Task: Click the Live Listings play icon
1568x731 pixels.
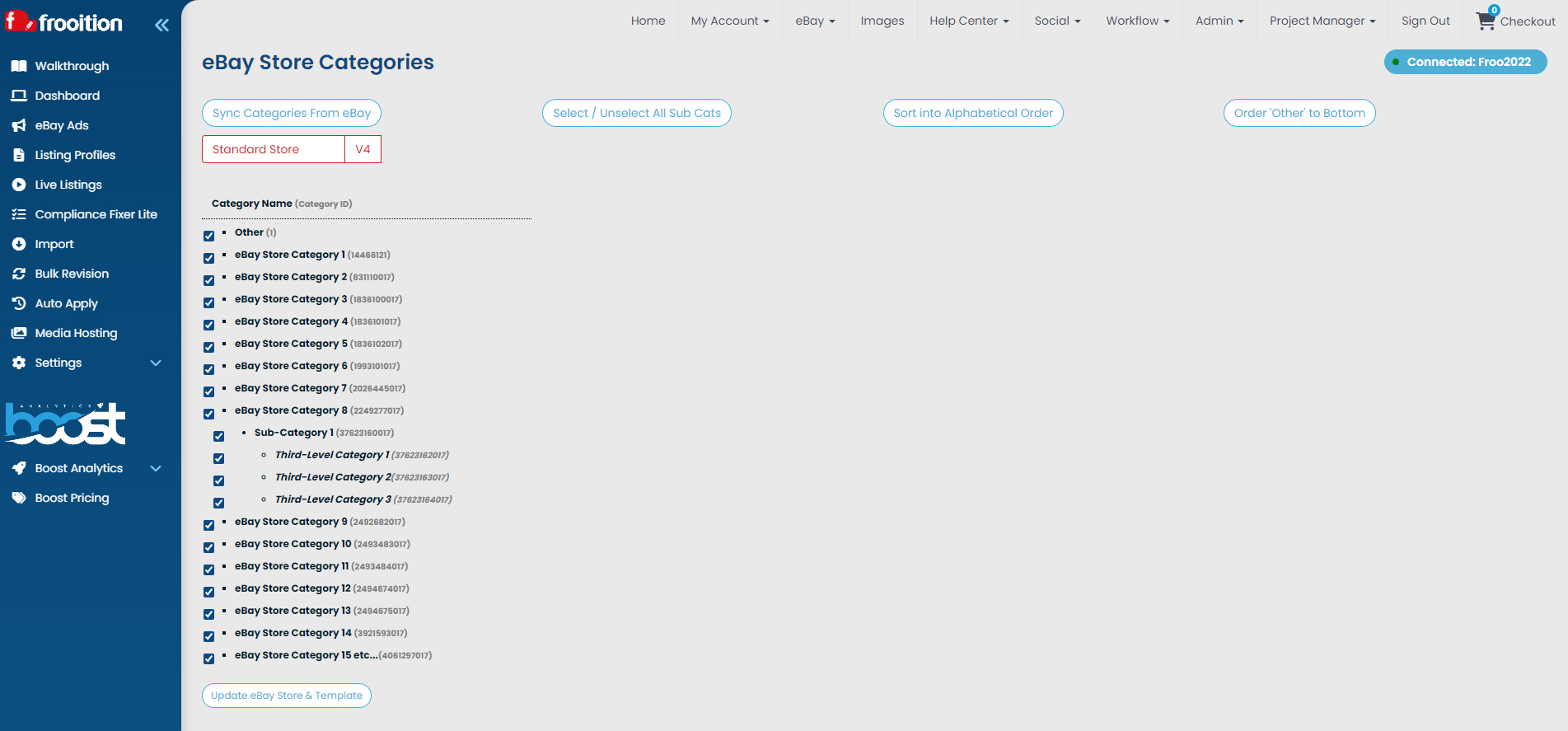Action: (x=19, y=185)
